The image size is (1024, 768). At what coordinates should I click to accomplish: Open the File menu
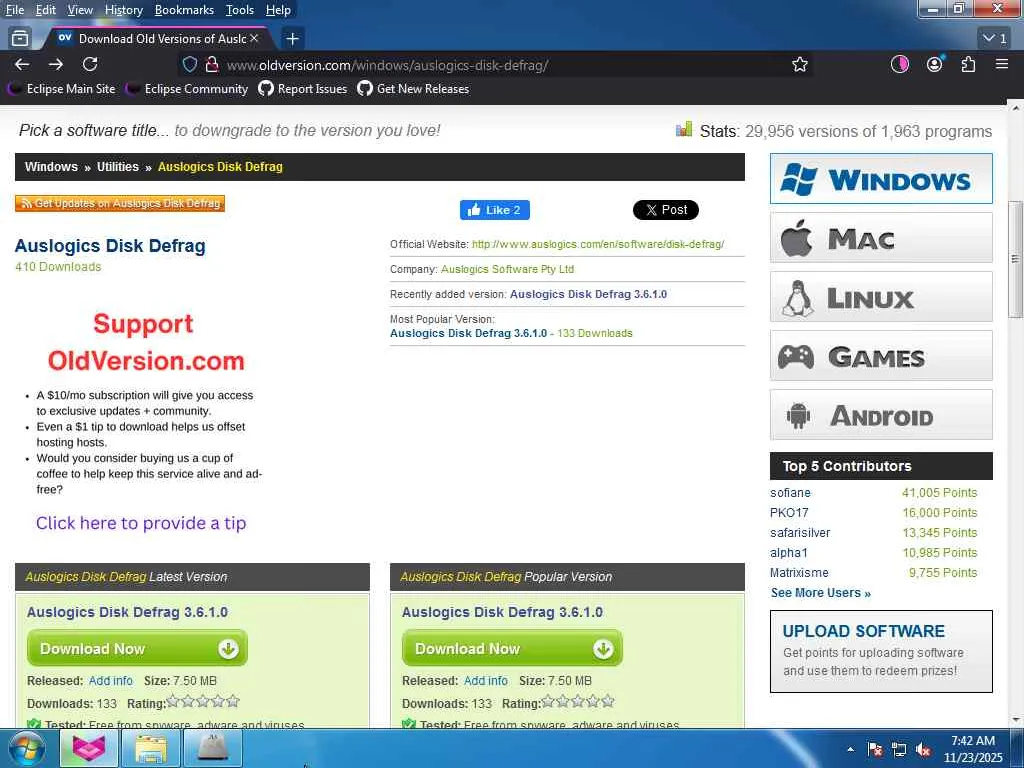[14, 10]
